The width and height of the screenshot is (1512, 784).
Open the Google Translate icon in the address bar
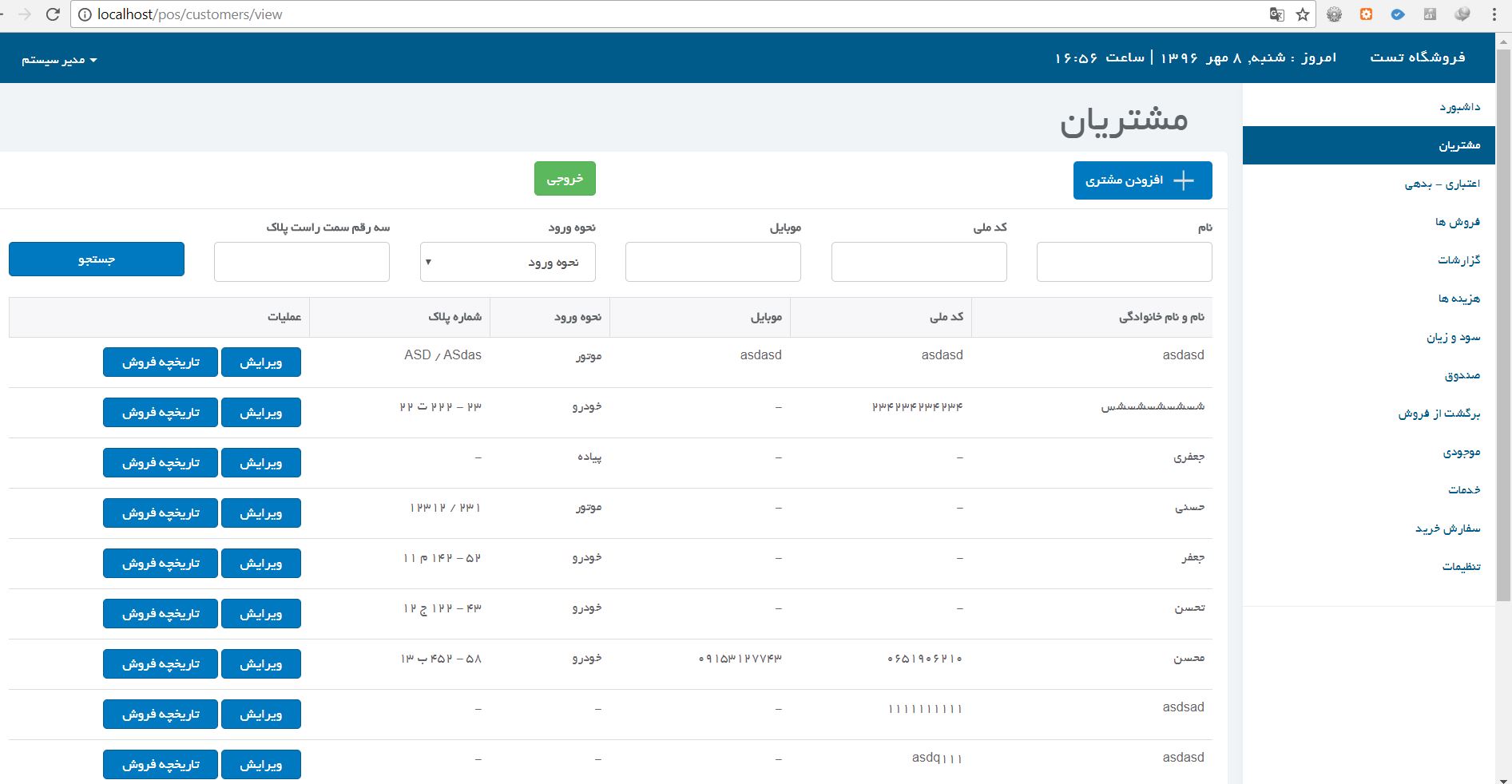coord(1276,14)
